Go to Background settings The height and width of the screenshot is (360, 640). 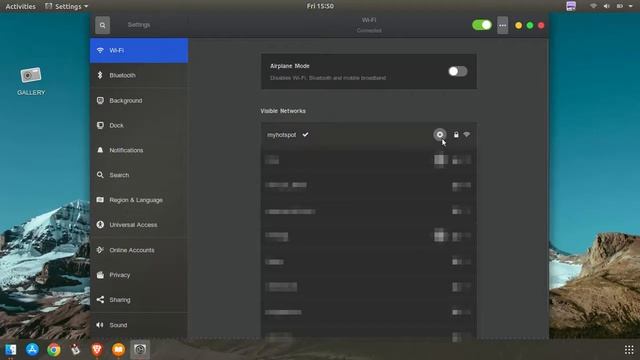click(139, 100)
